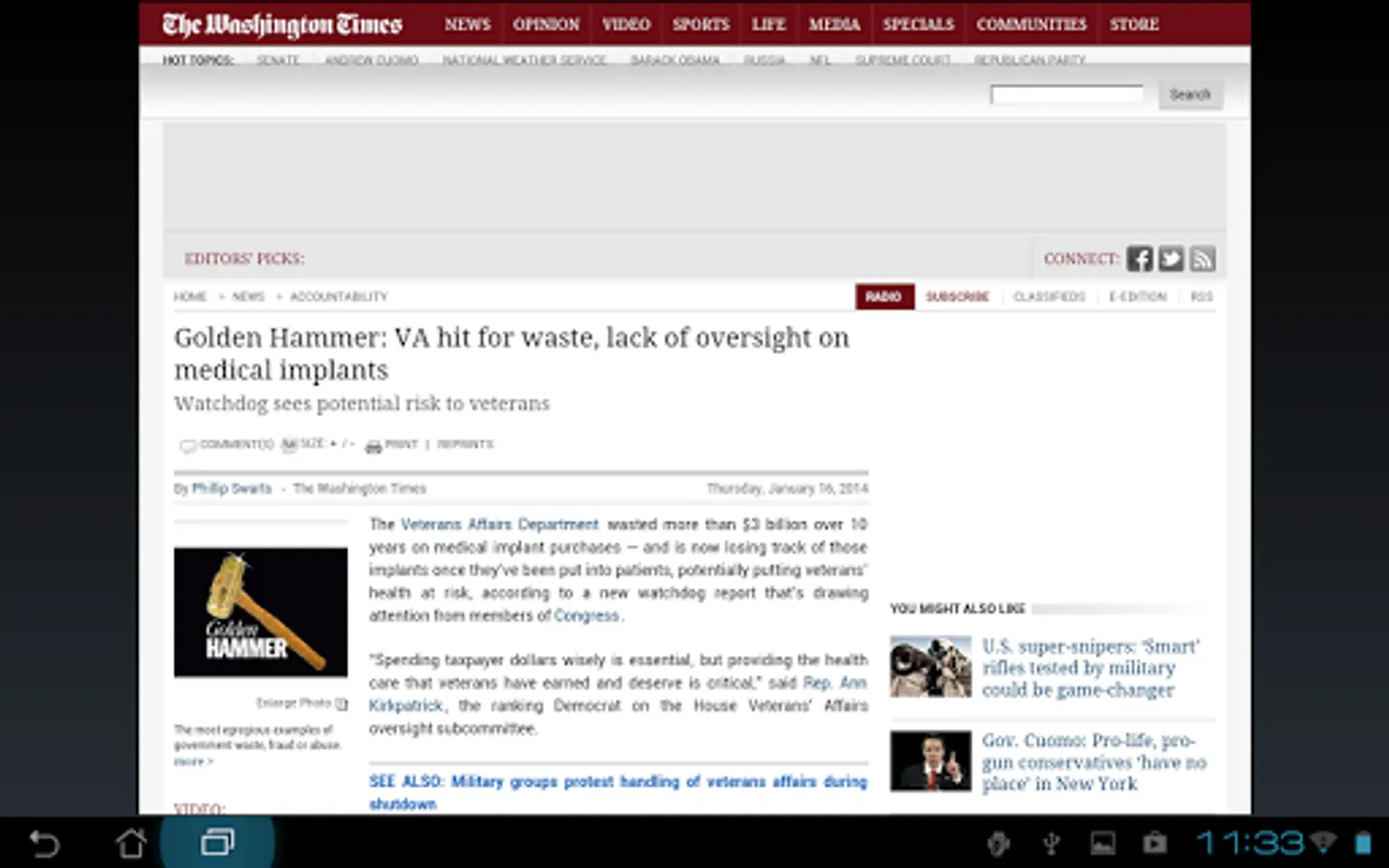Select the RADIO tab
Screen dimensions: 1389x868
884,296
